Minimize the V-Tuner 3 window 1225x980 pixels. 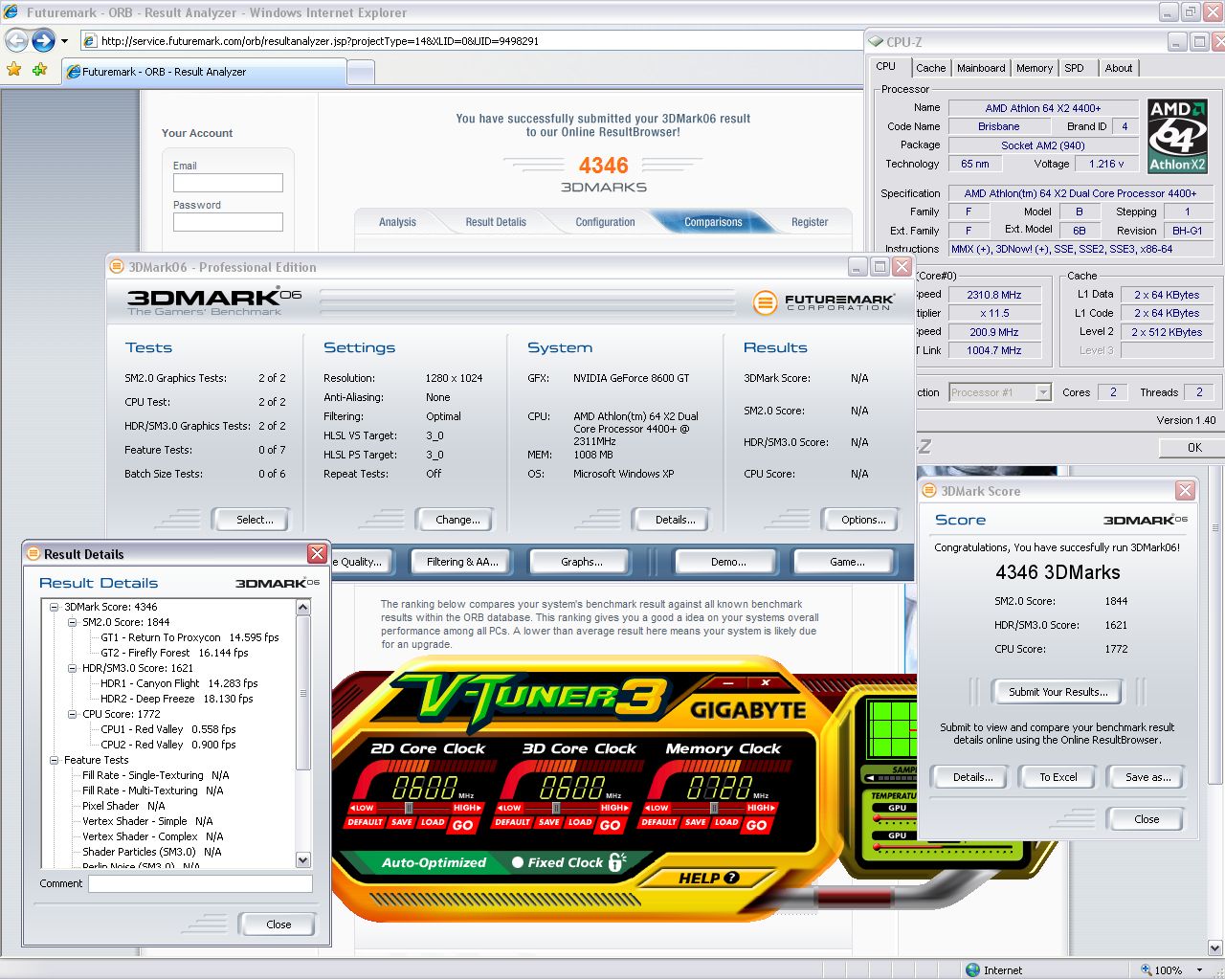click(x=727, y=682)
